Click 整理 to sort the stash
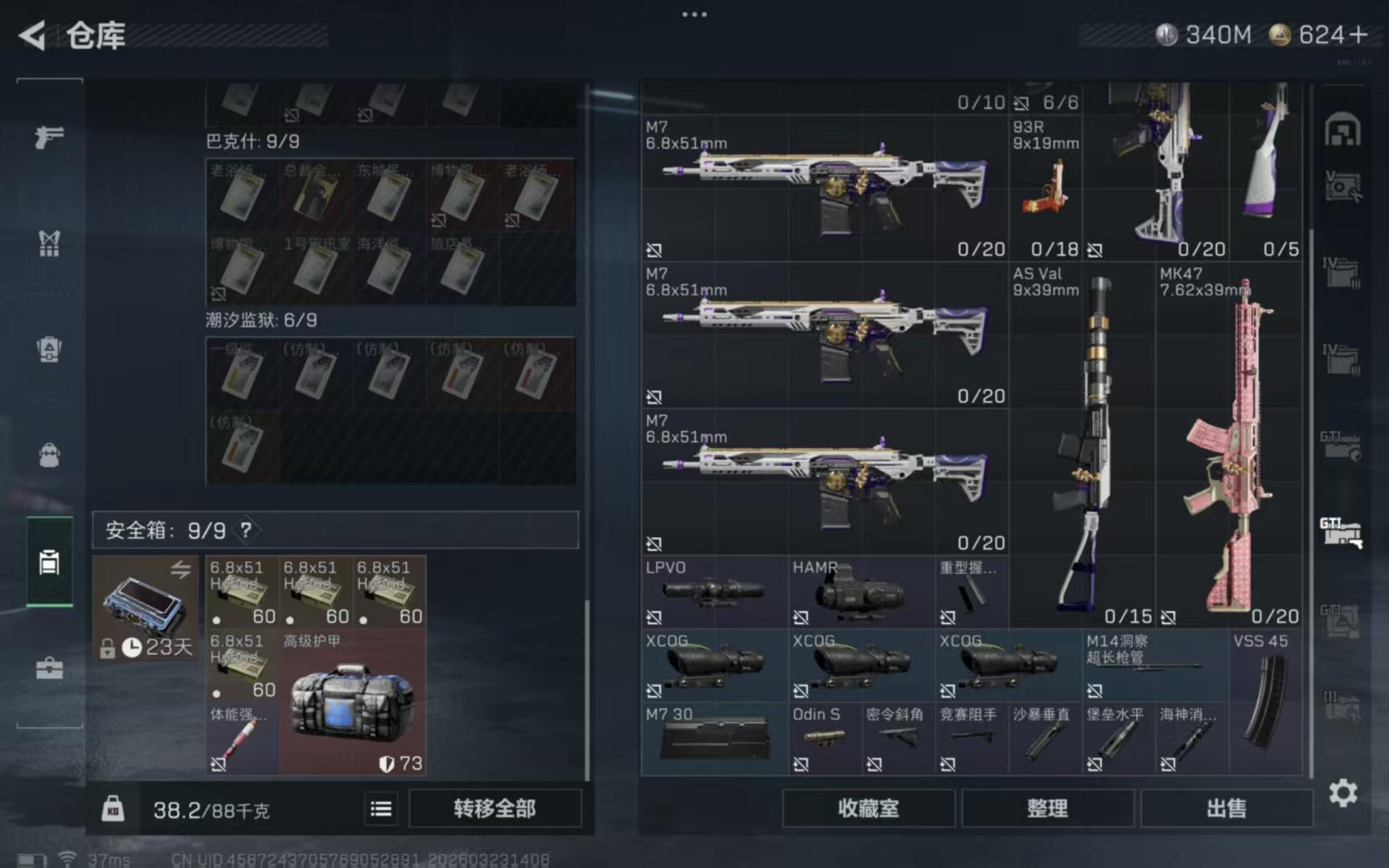Screen dimensions: 1389x868 click(x=1047, y=809)
